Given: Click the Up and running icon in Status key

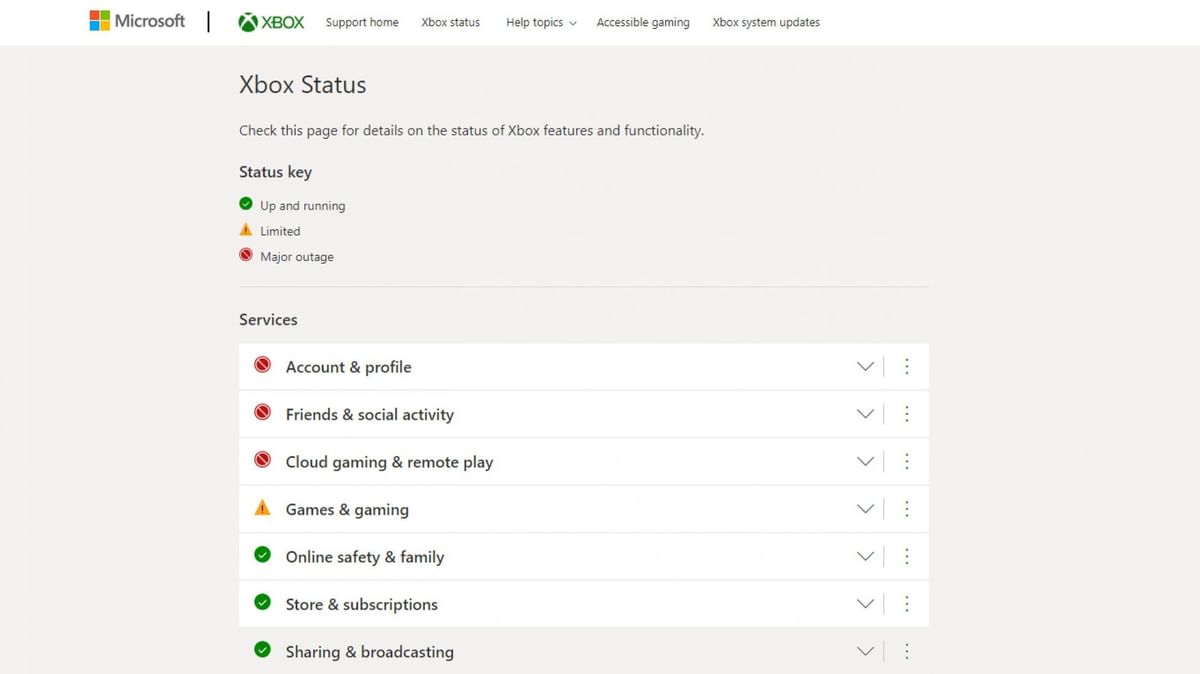Looking at the screenshot, I should click(245, 203).
